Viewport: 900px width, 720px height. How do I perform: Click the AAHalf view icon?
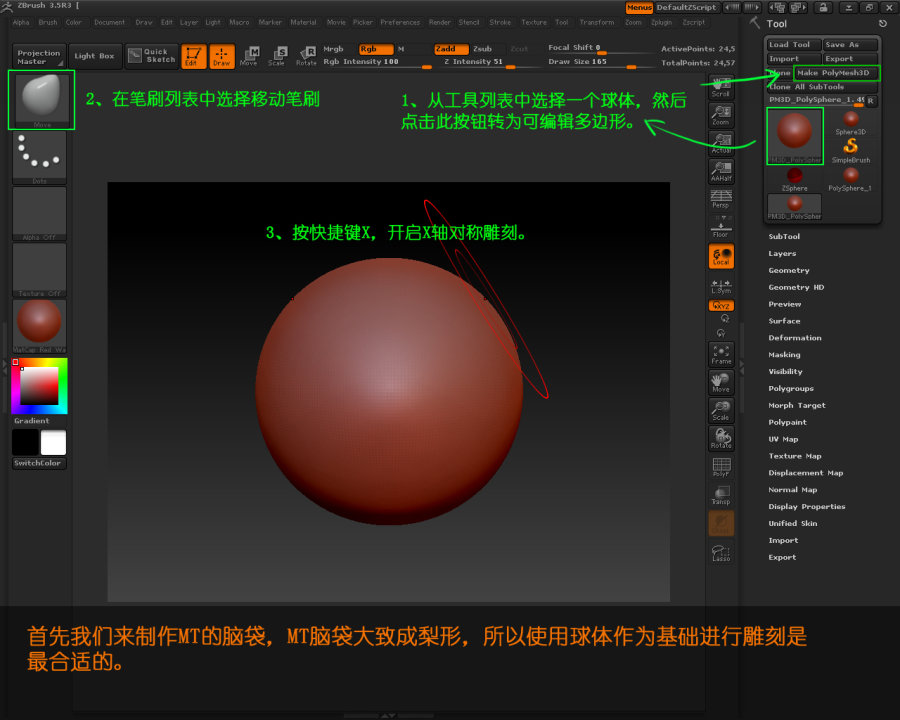(x=721, y=171)
